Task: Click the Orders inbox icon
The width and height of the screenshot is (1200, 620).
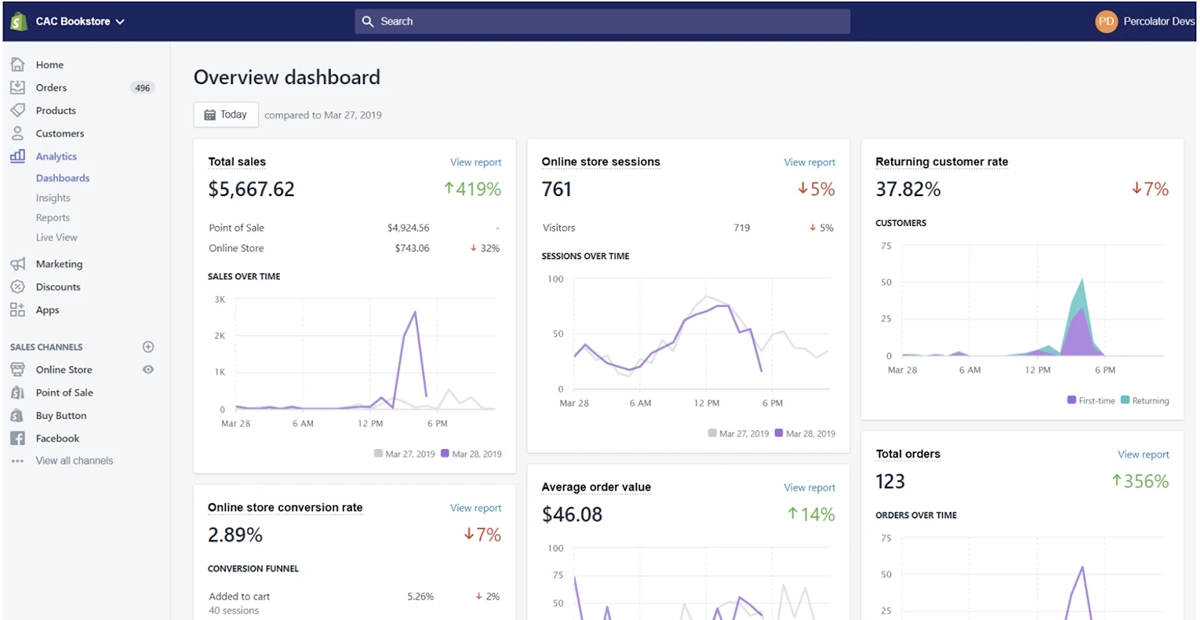Action: click(x=17, y=88)
